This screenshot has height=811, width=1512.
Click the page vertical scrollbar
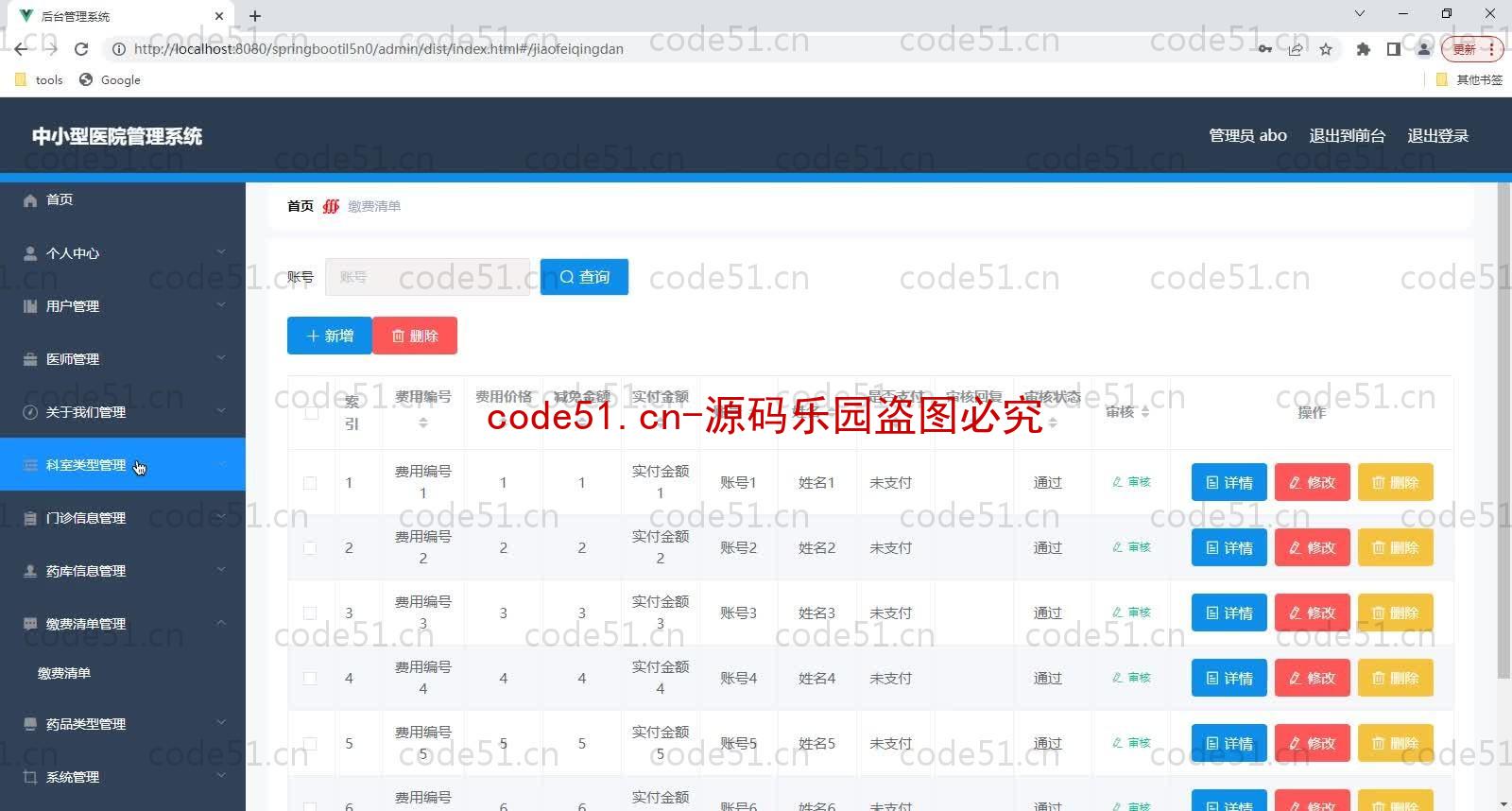click(1503, 430)
